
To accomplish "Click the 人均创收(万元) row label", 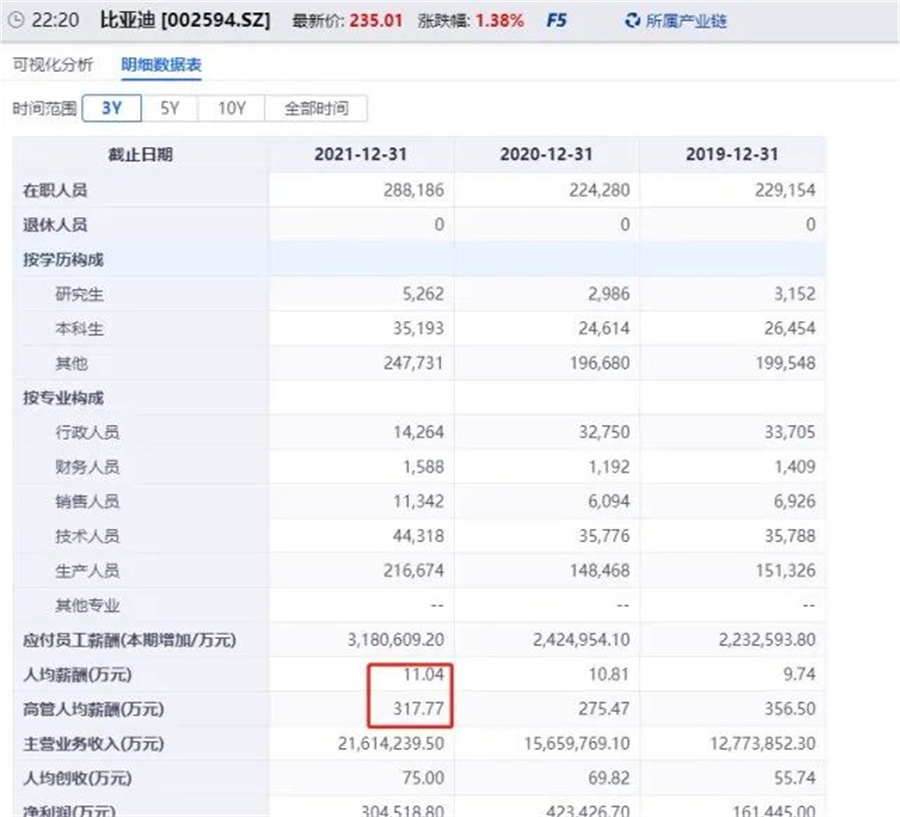I will 77,778.
